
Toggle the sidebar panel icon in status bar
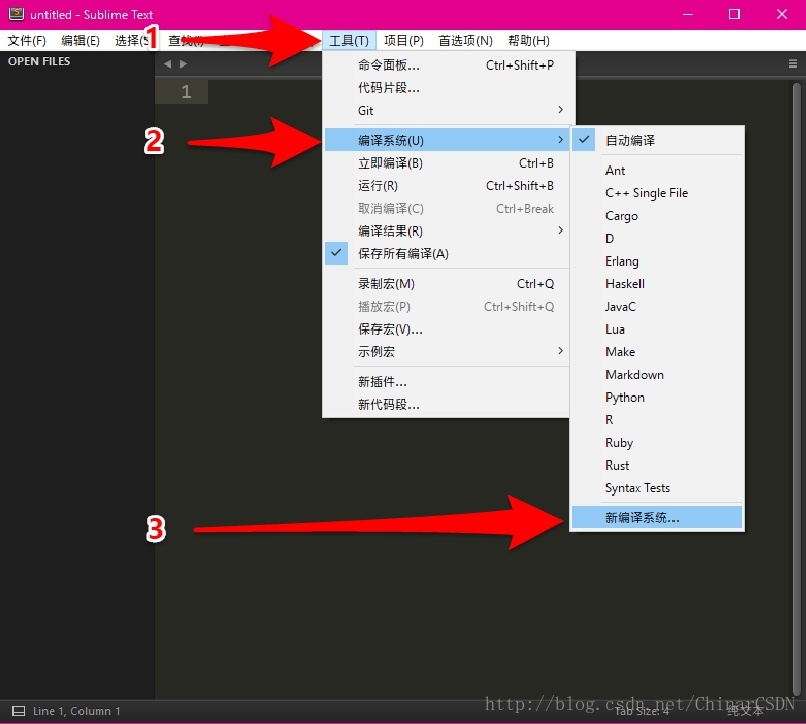point(19,711)
